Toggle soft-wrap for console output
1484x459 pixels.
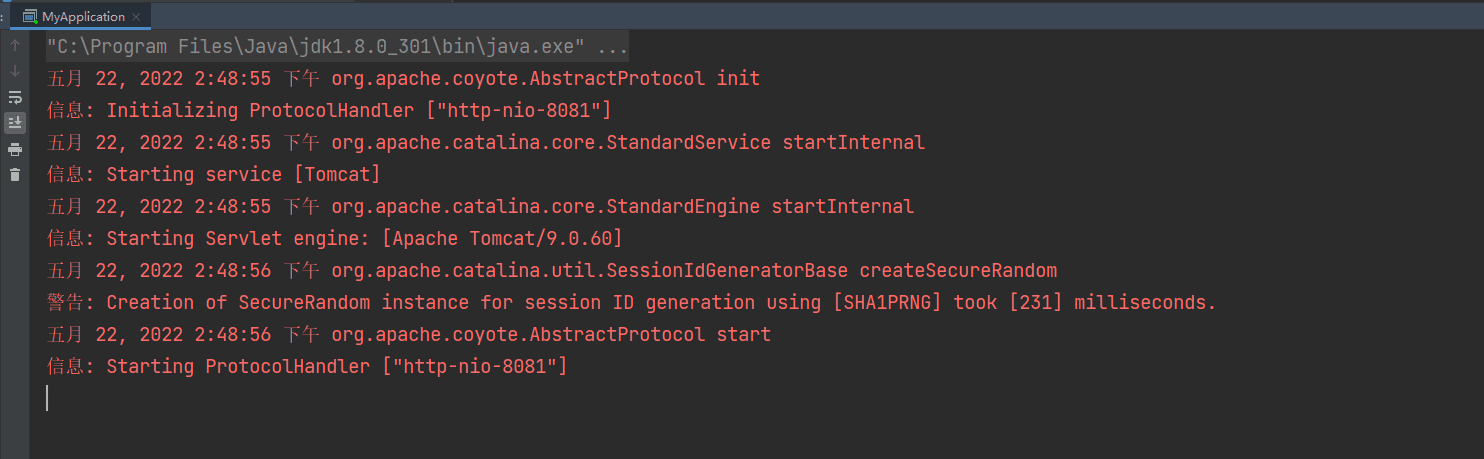[x=15, y=98]
